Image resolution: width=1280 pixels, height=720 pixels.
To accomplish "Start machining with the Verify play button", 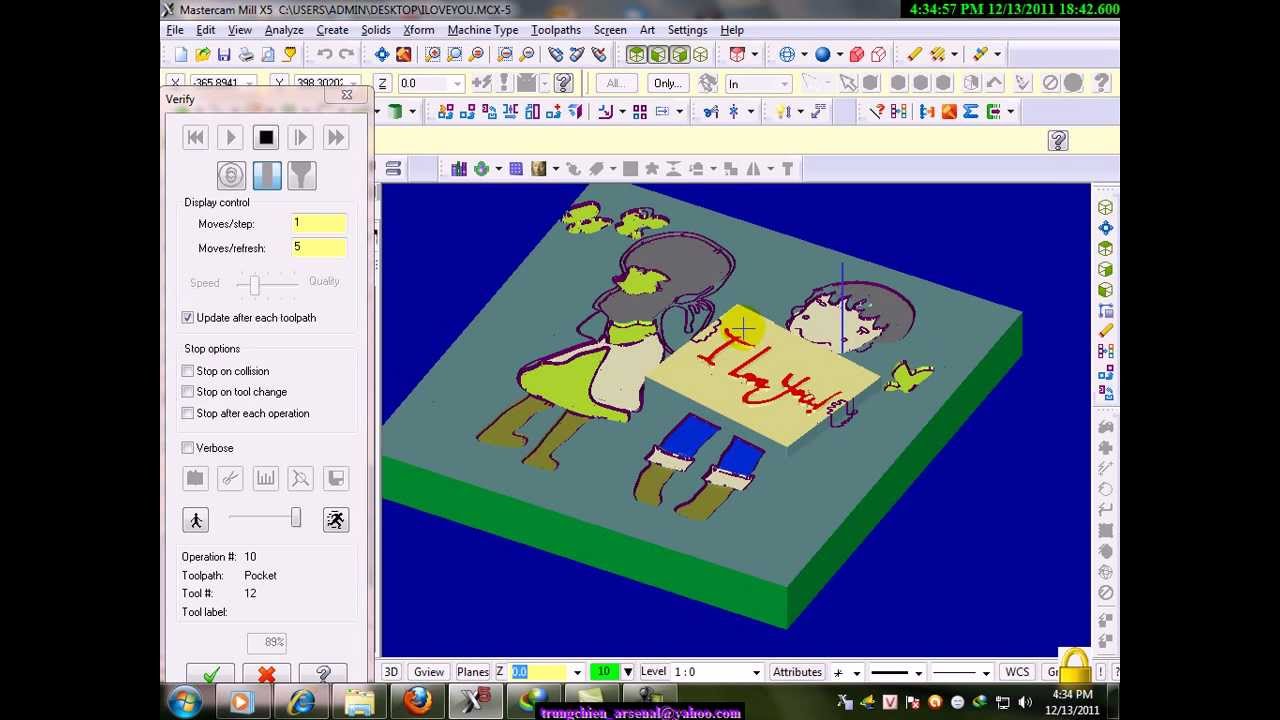I will pyautogui.click(x=230, y=138).
